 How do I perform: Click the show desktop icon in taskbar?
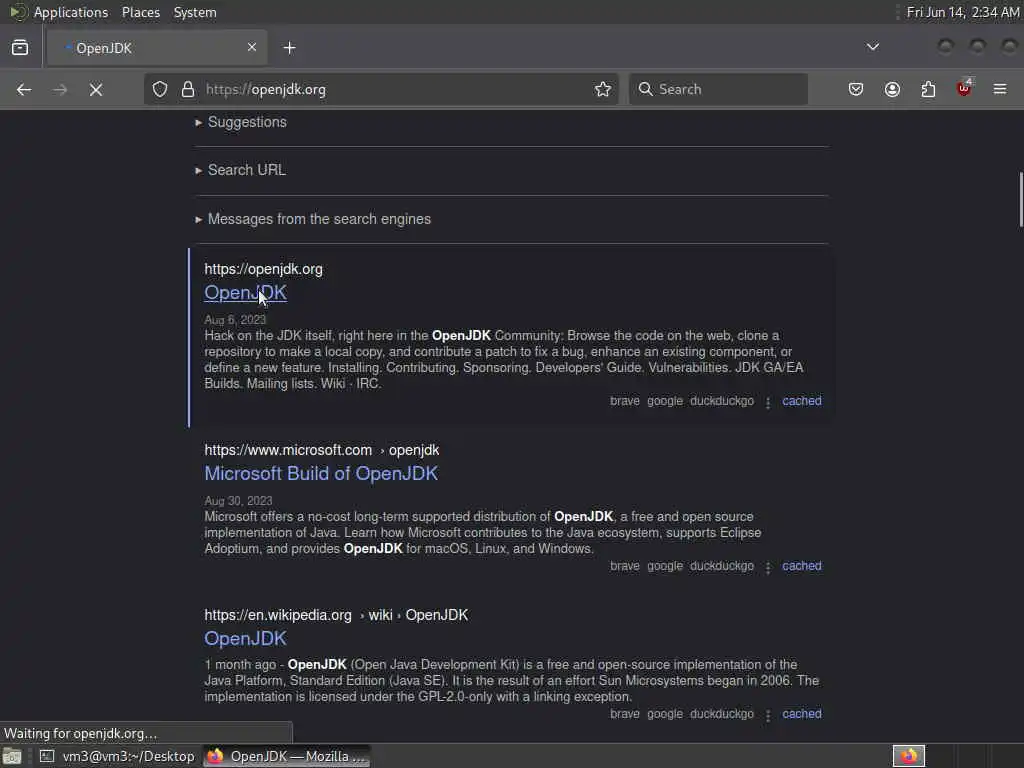point(12,756)
